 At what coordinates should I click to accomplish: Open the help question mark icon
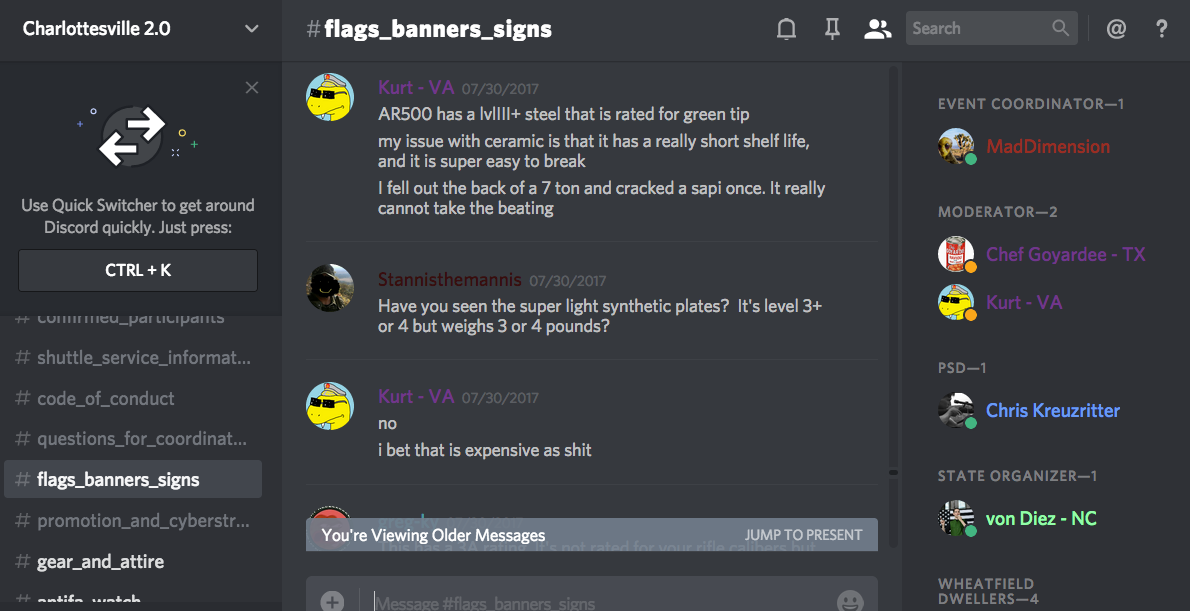pos(1161,29)
